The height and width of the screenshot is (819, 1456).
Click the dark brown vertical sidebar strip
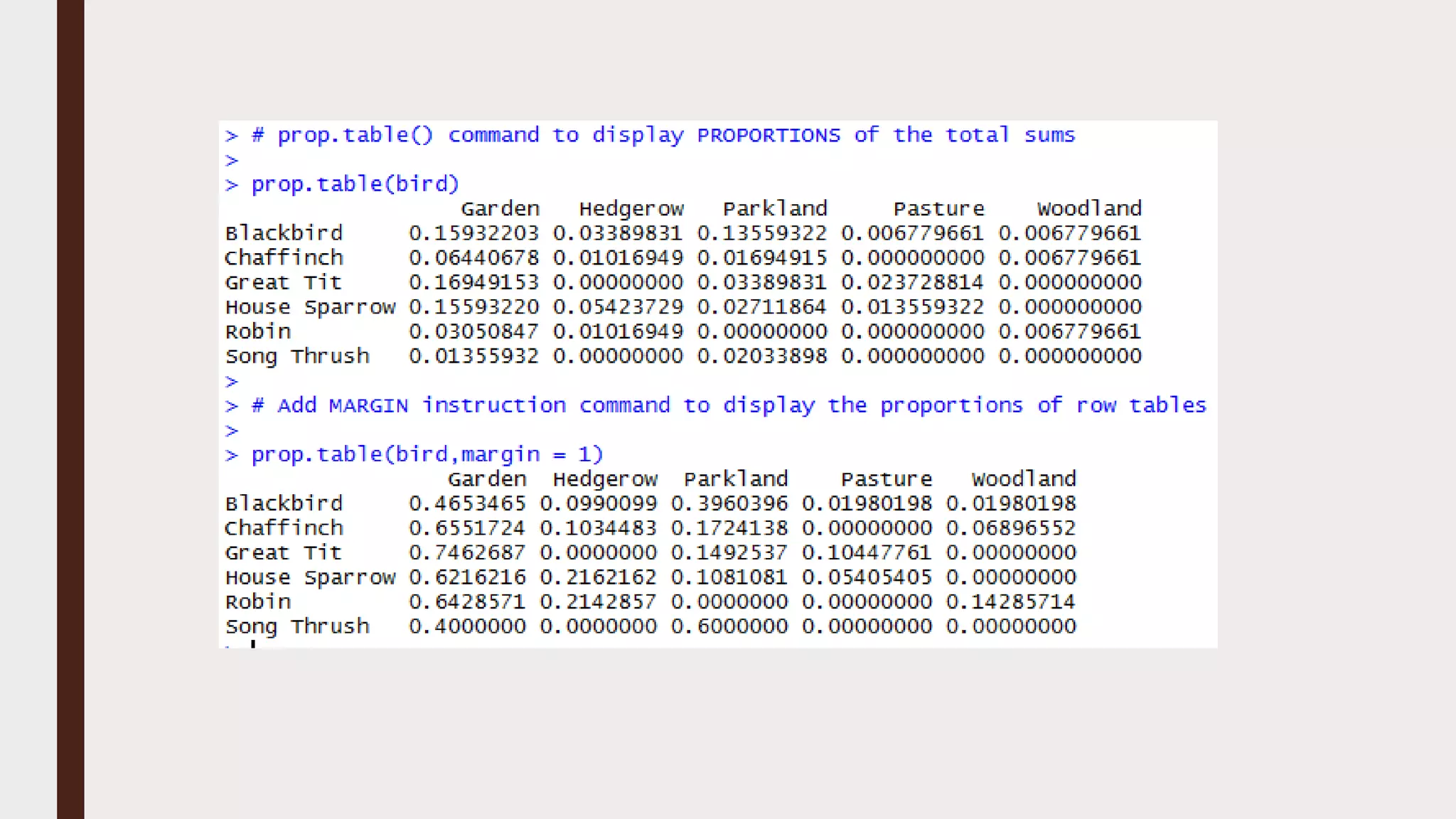coord(70,409)
